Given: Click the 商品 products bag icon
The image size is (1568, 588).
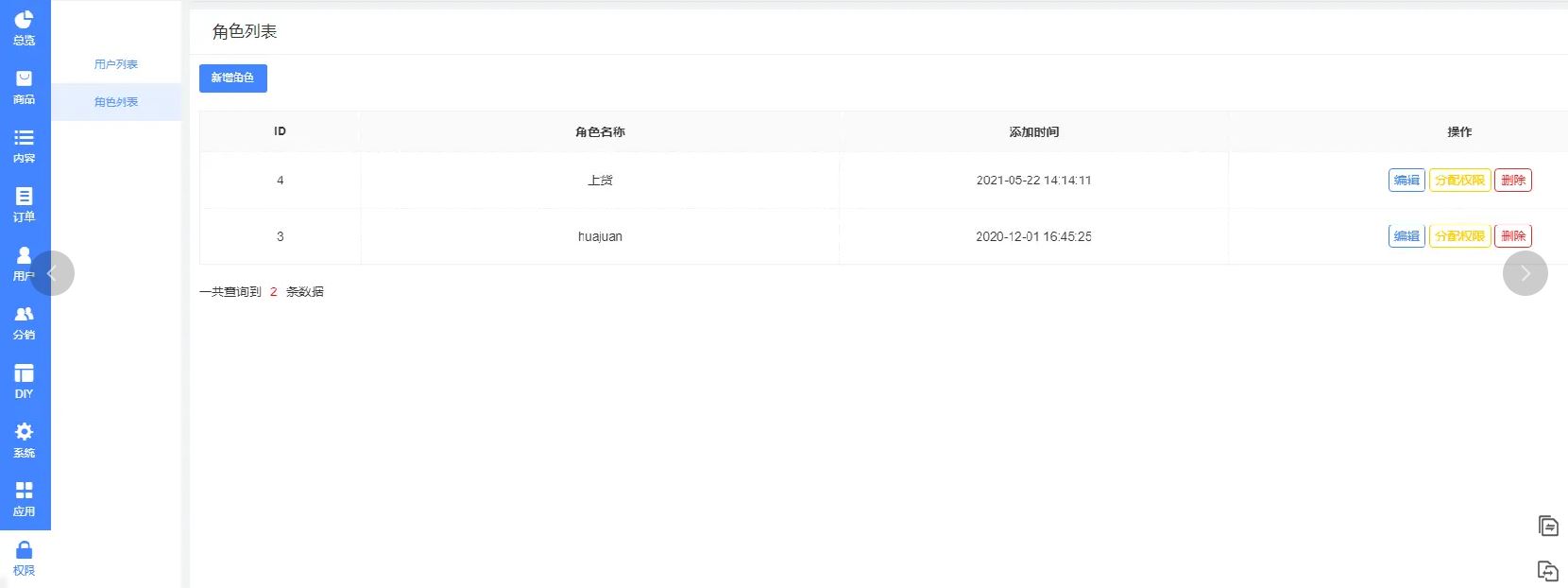Looking at the screenshot, I should coord(24,79).
